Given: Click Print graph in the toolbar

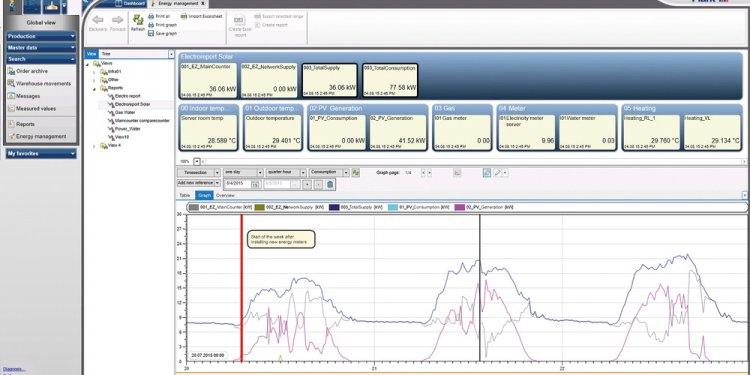Looking at the screenshot, I should point(163,24).
